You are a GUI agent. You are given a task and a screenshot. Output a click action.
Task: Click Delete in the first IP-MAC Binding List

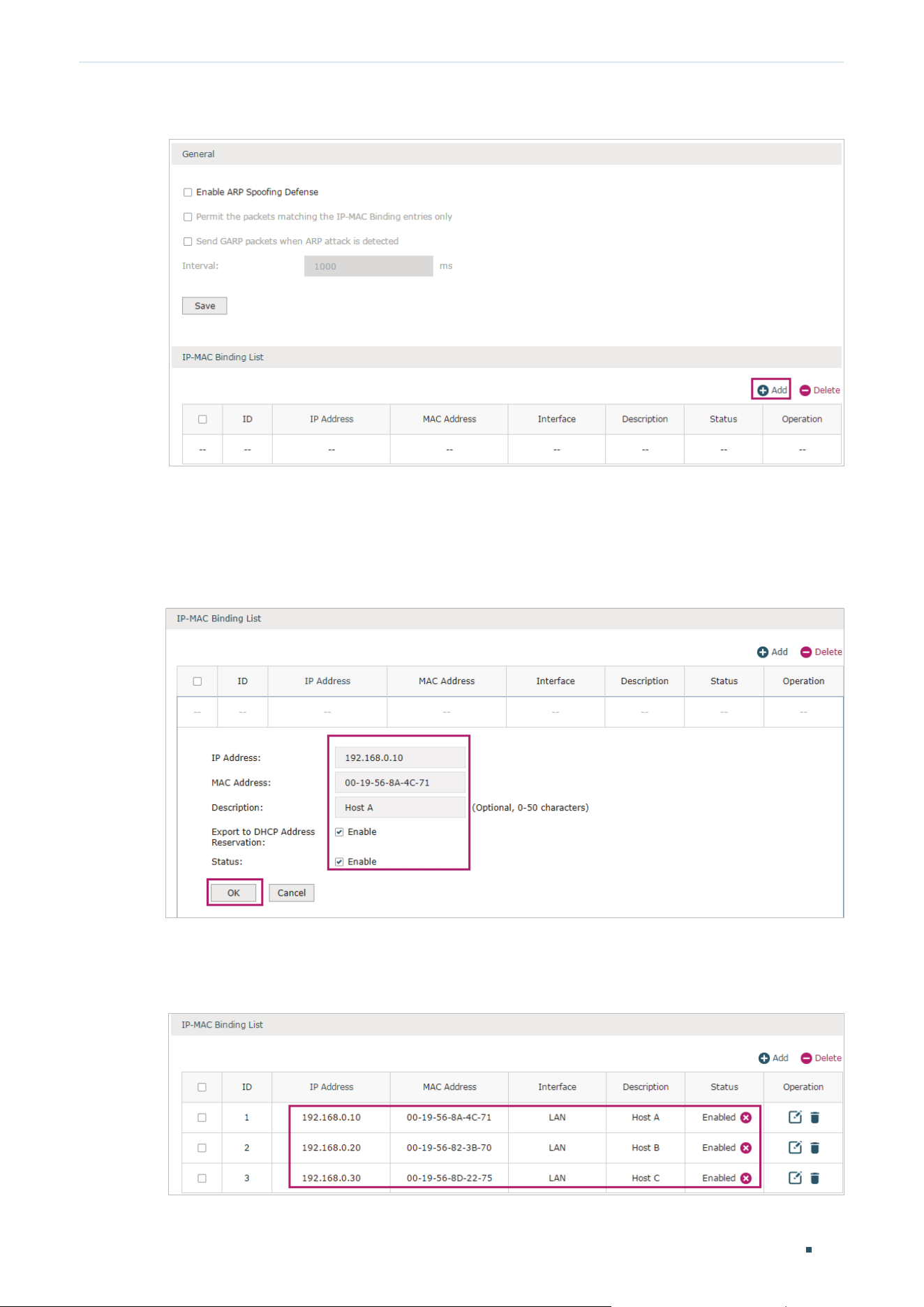pos(820,390)
